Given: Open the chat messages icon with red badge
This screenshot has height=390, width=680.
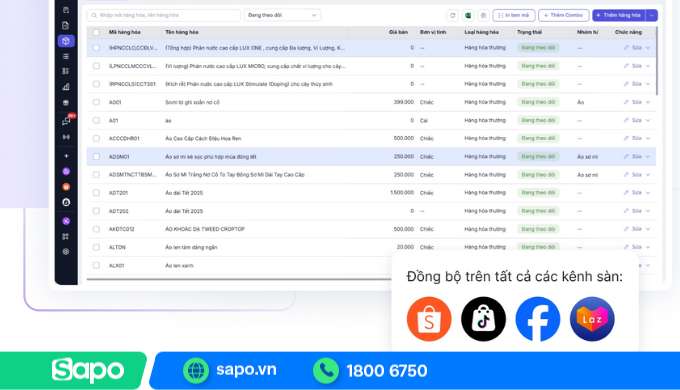Looking at the screenshot, I should click(x=67, y=121).
